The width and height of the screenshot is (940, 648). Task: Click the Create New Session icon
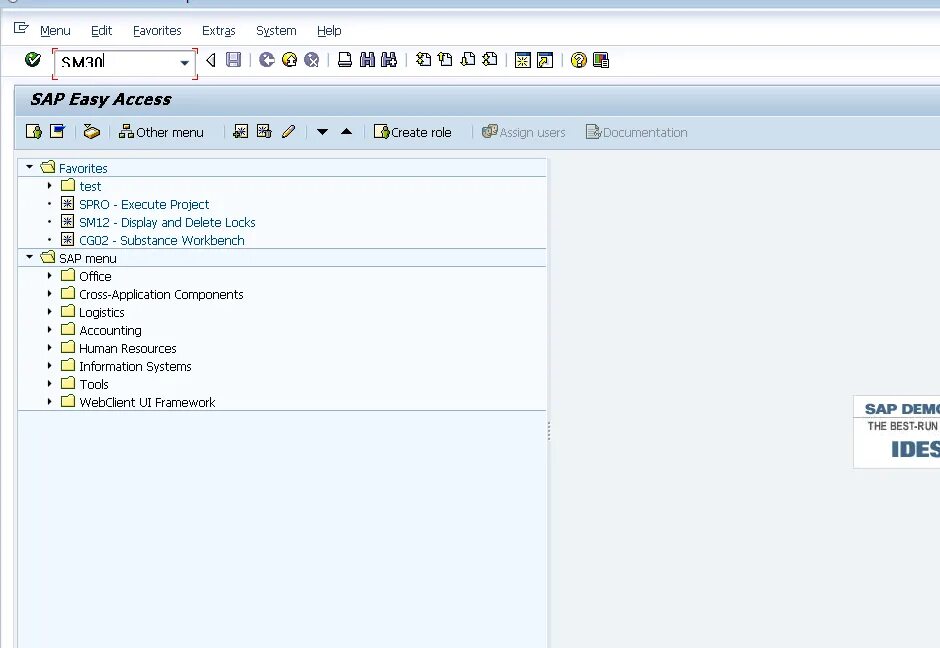tap(523, 60)
